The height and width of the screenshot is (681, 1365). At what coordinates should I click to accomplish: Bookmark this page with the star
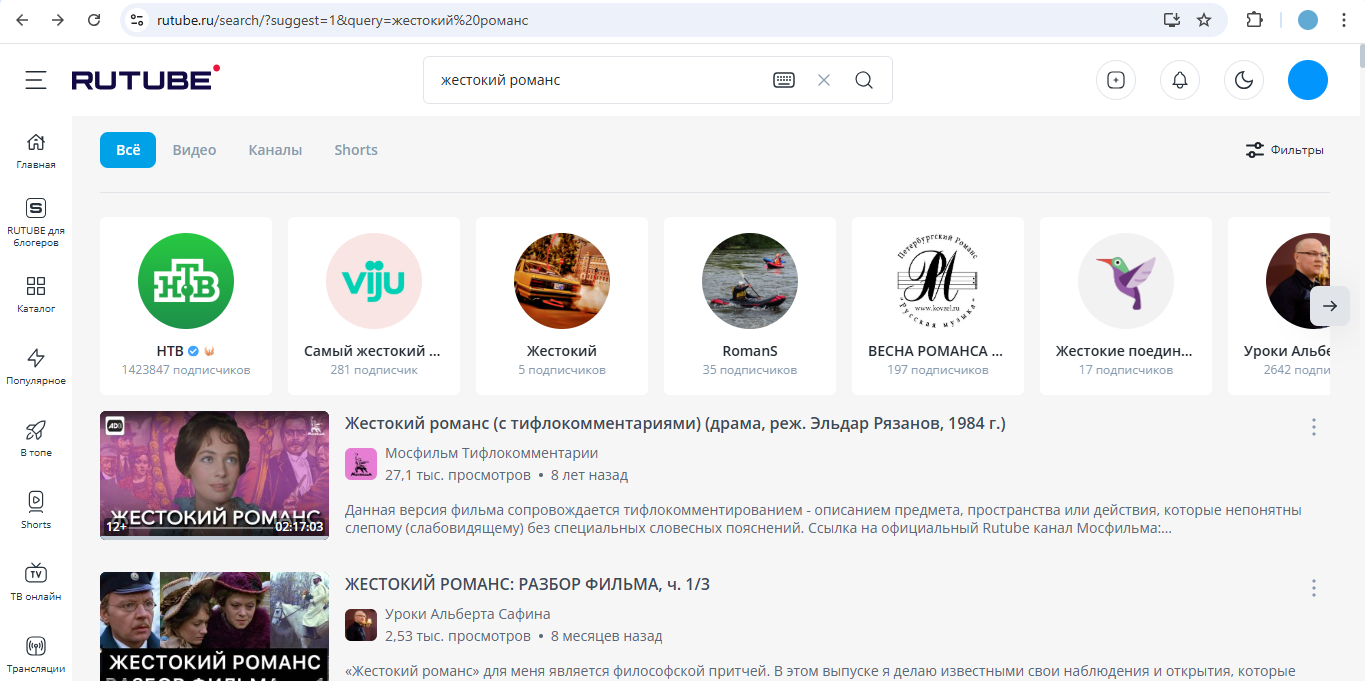[x=1204, y=20]
